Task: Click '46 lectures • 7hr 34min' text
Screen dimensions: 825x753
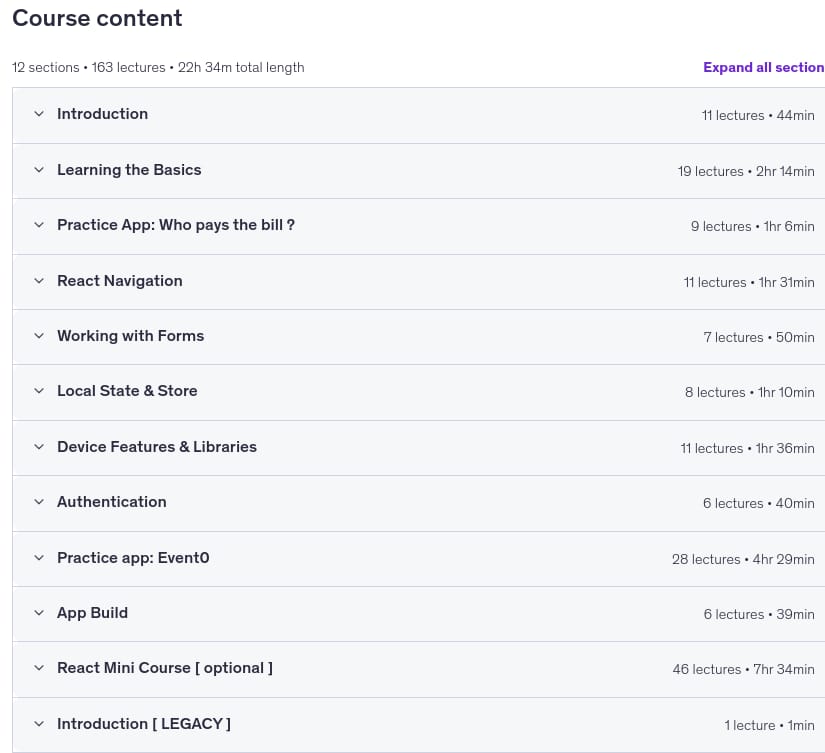Action: [743, 669]
